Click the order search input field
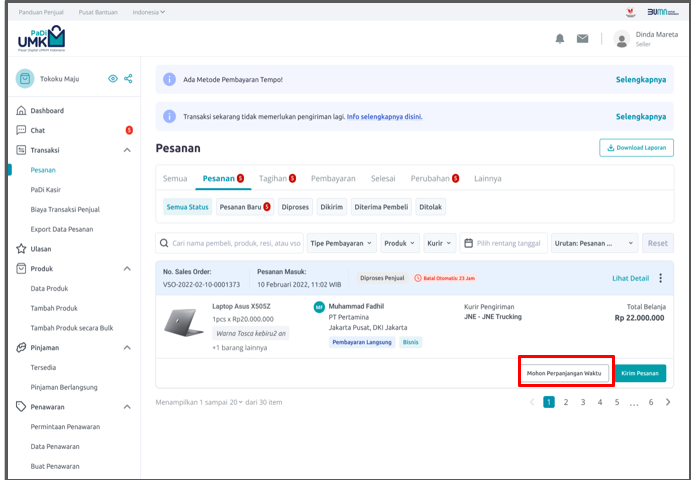 (x=229, y=243)
